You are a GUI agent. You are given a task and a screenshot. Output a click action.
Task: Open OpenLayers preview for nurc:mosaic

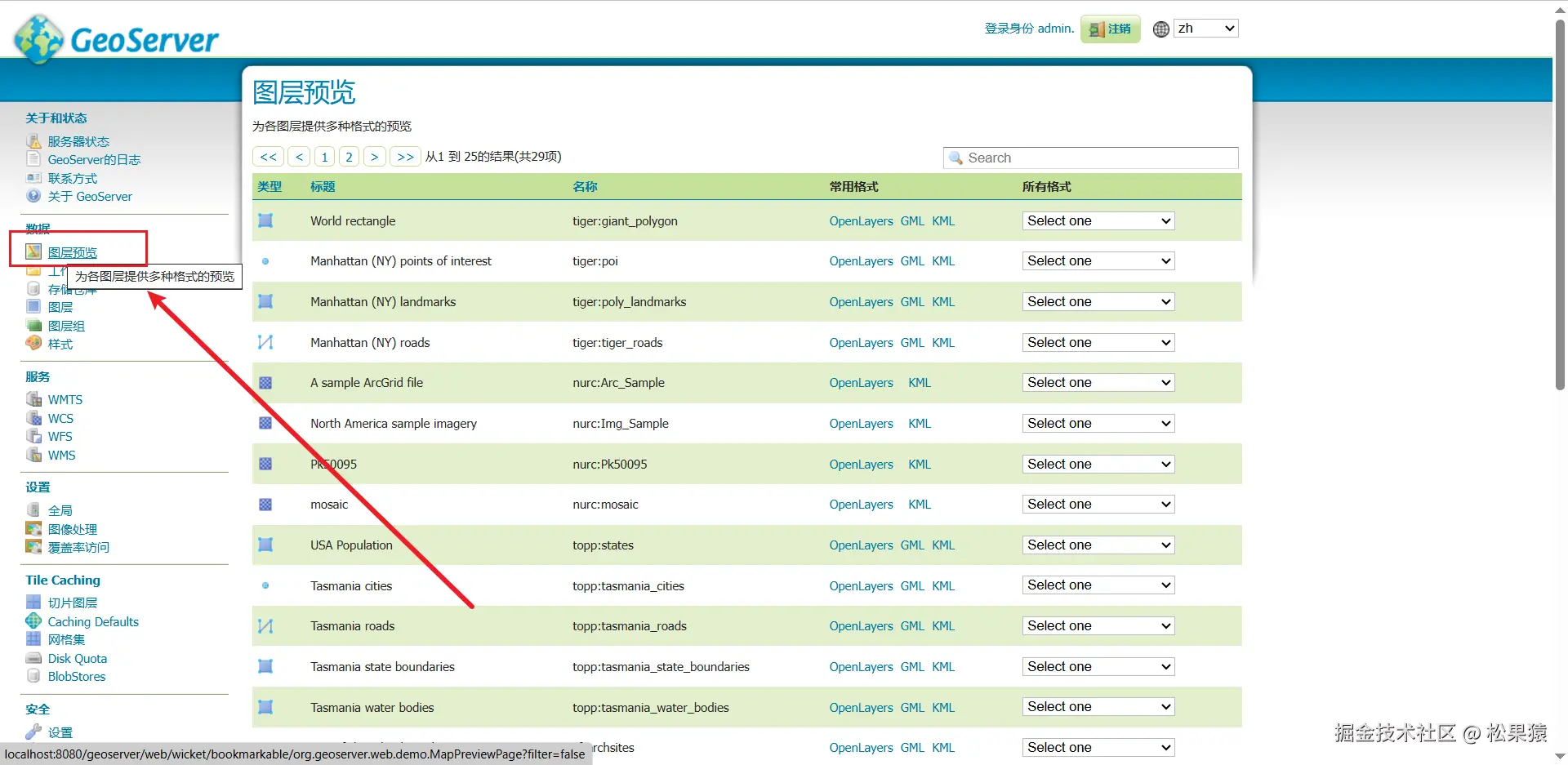[x=861, y=505]
